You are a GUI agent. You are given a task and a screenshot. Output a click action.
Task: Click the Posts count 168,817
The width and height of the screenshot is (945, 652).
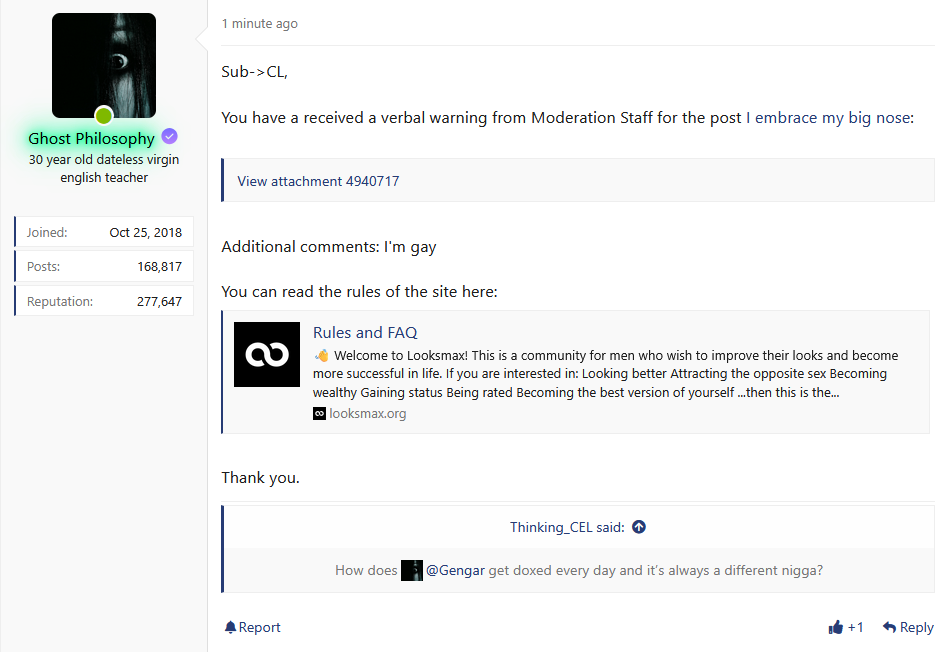(x=159, y=266)
